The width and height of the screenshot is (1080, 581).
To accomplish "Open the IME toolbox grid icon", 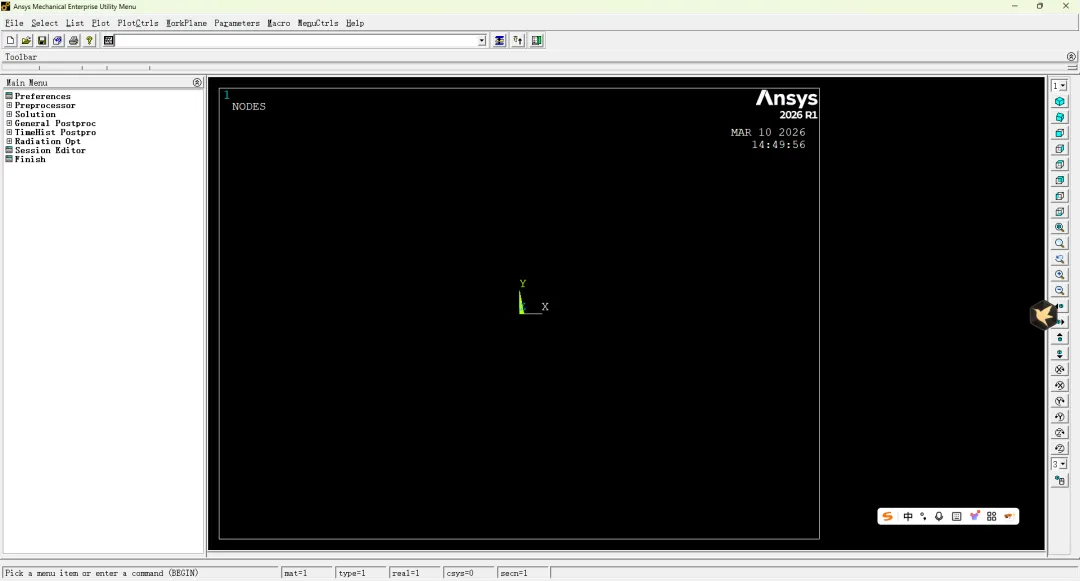I will coord(992,516).
